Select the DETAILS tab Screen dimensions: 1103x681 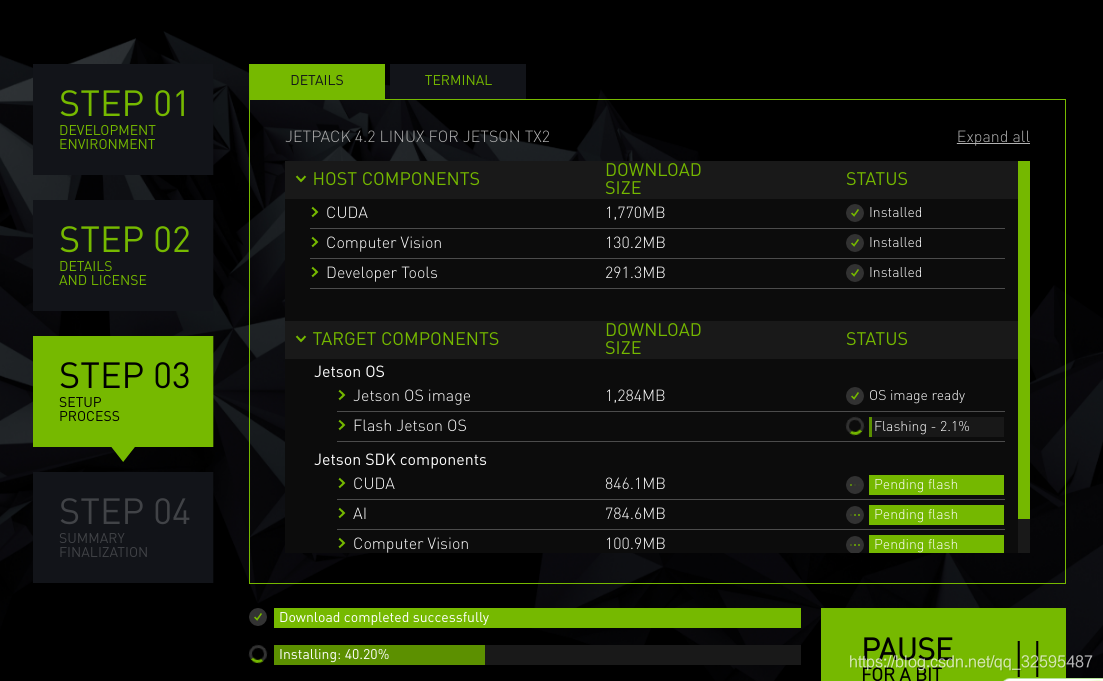317,80
